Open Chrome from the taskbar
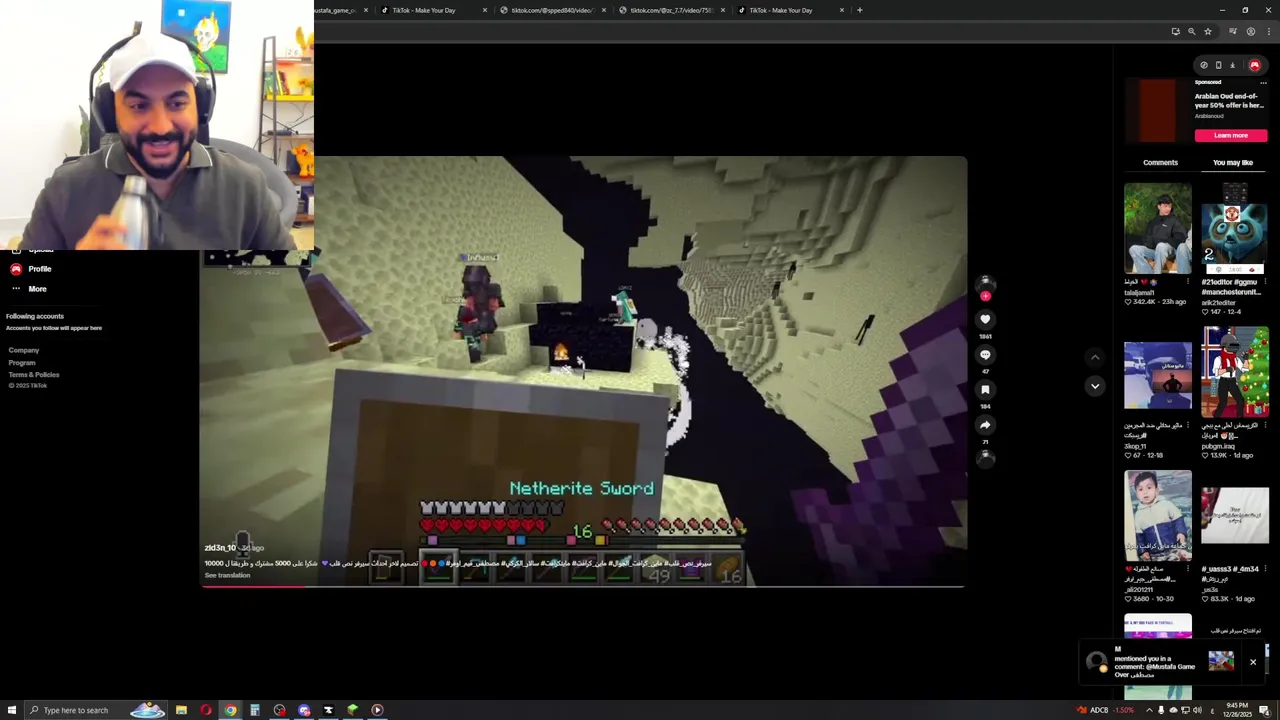 coord(230,710)
